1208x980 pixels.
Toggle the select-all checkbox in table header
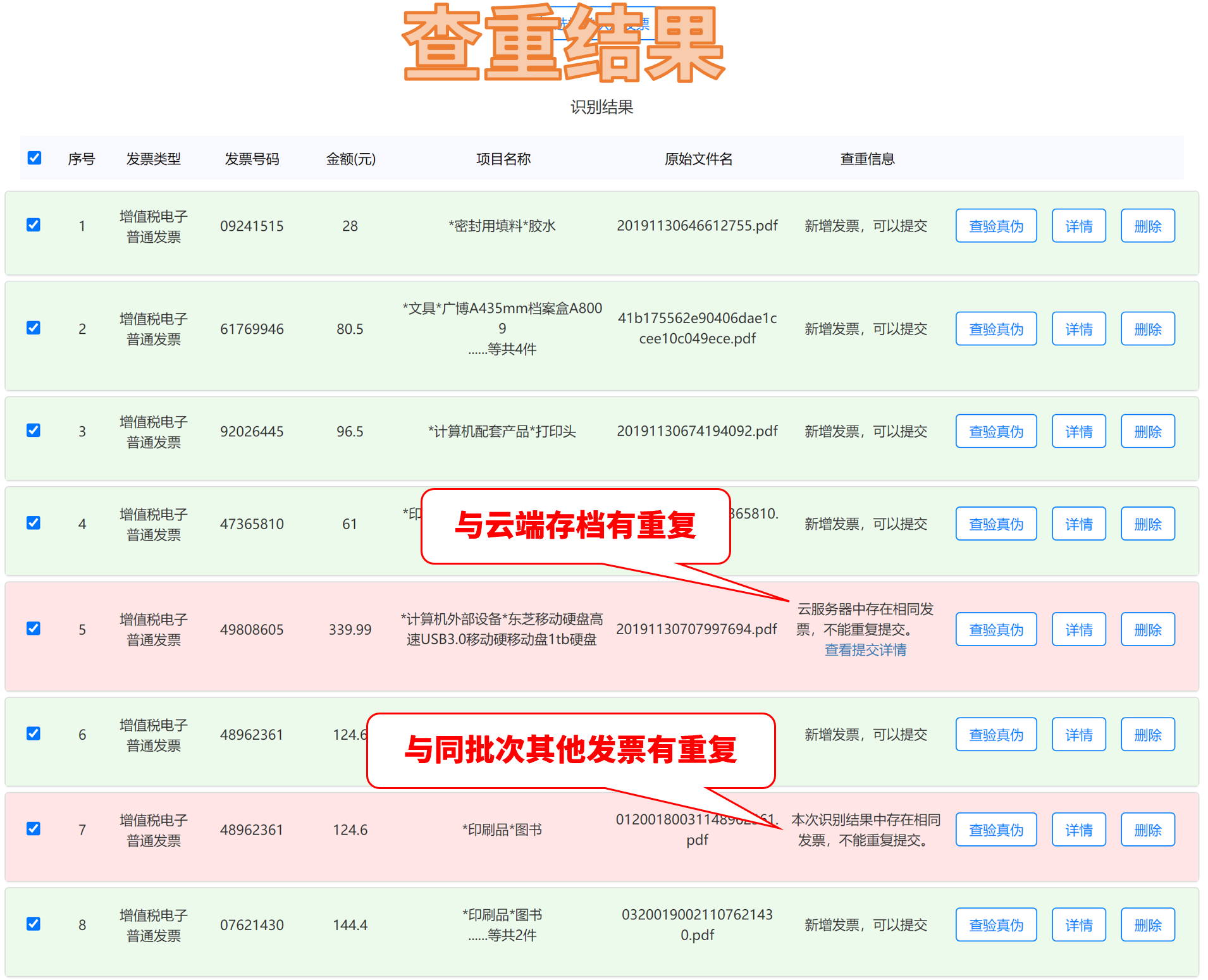35,158
